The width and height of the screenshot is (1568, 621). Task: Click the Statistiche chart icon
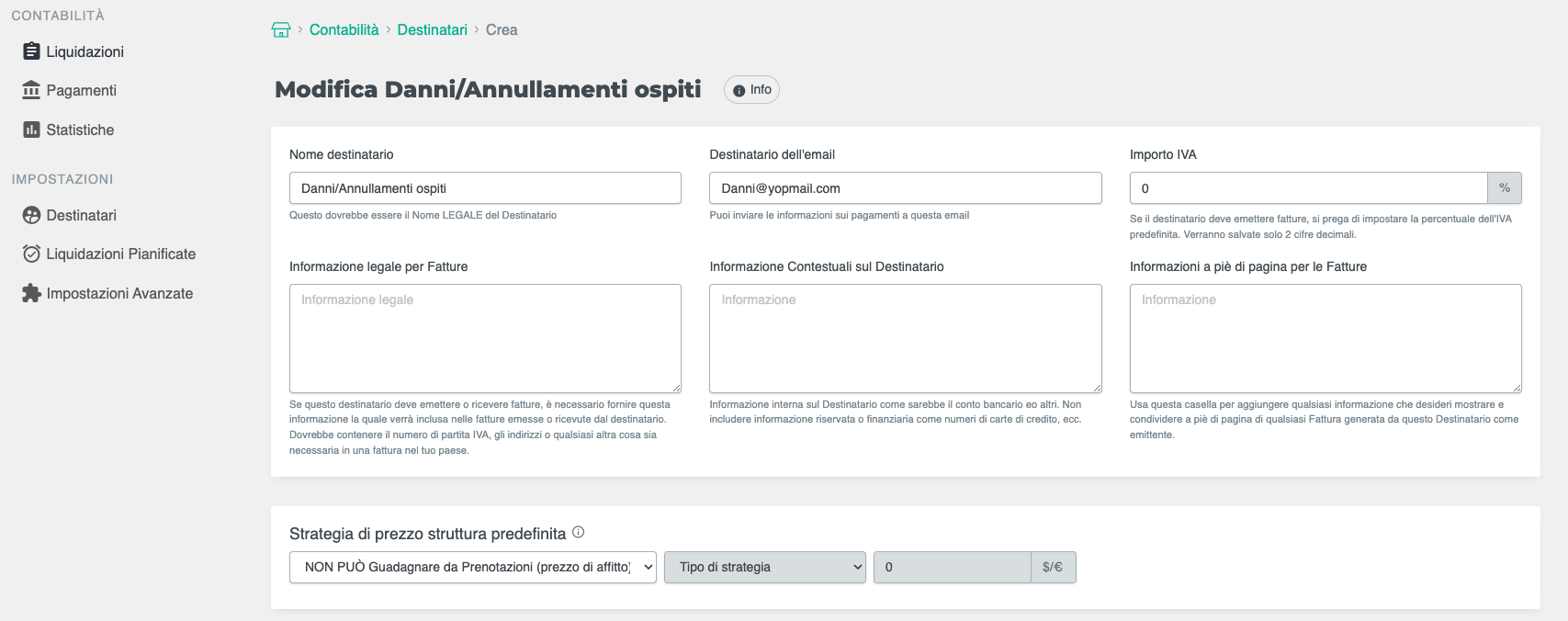[x=31, y=130]
